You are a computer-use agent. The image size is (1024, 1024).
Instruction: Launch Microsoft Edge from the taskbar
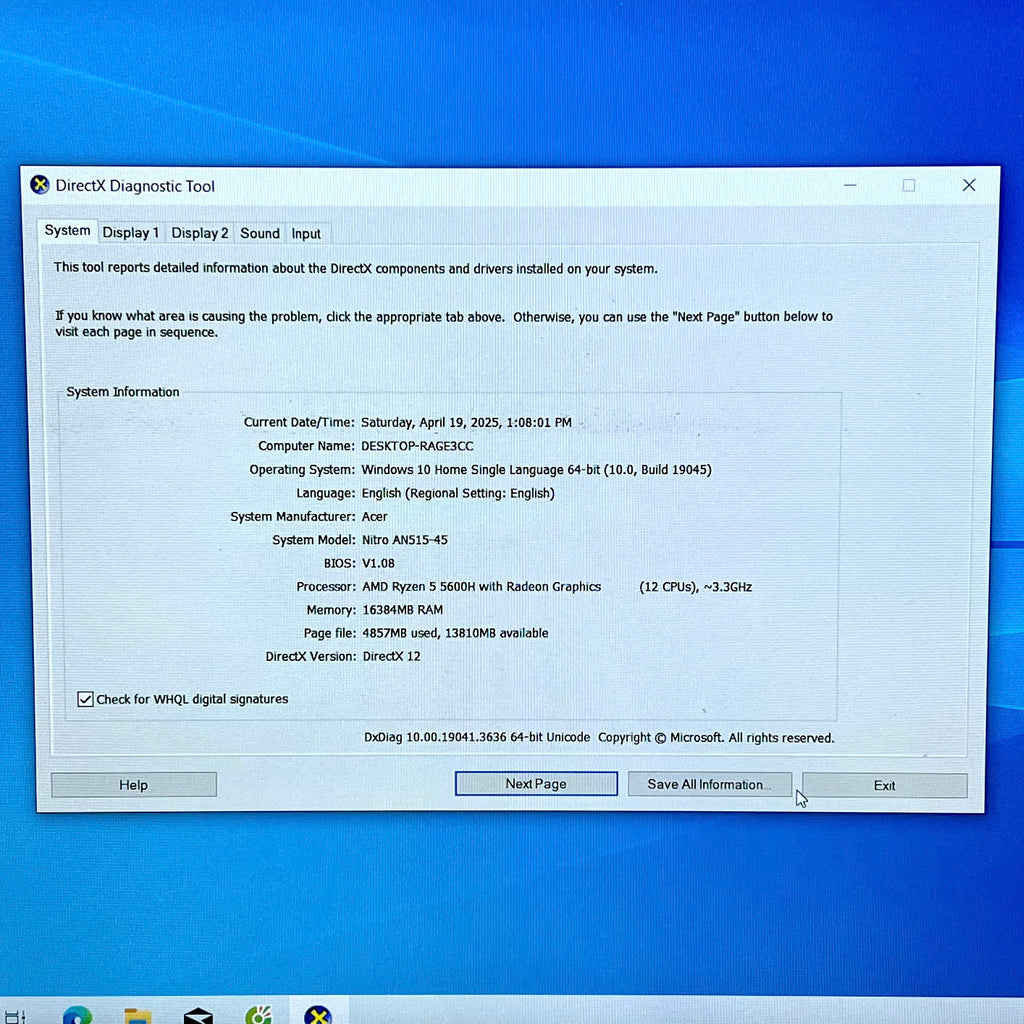click(77, 1016)
